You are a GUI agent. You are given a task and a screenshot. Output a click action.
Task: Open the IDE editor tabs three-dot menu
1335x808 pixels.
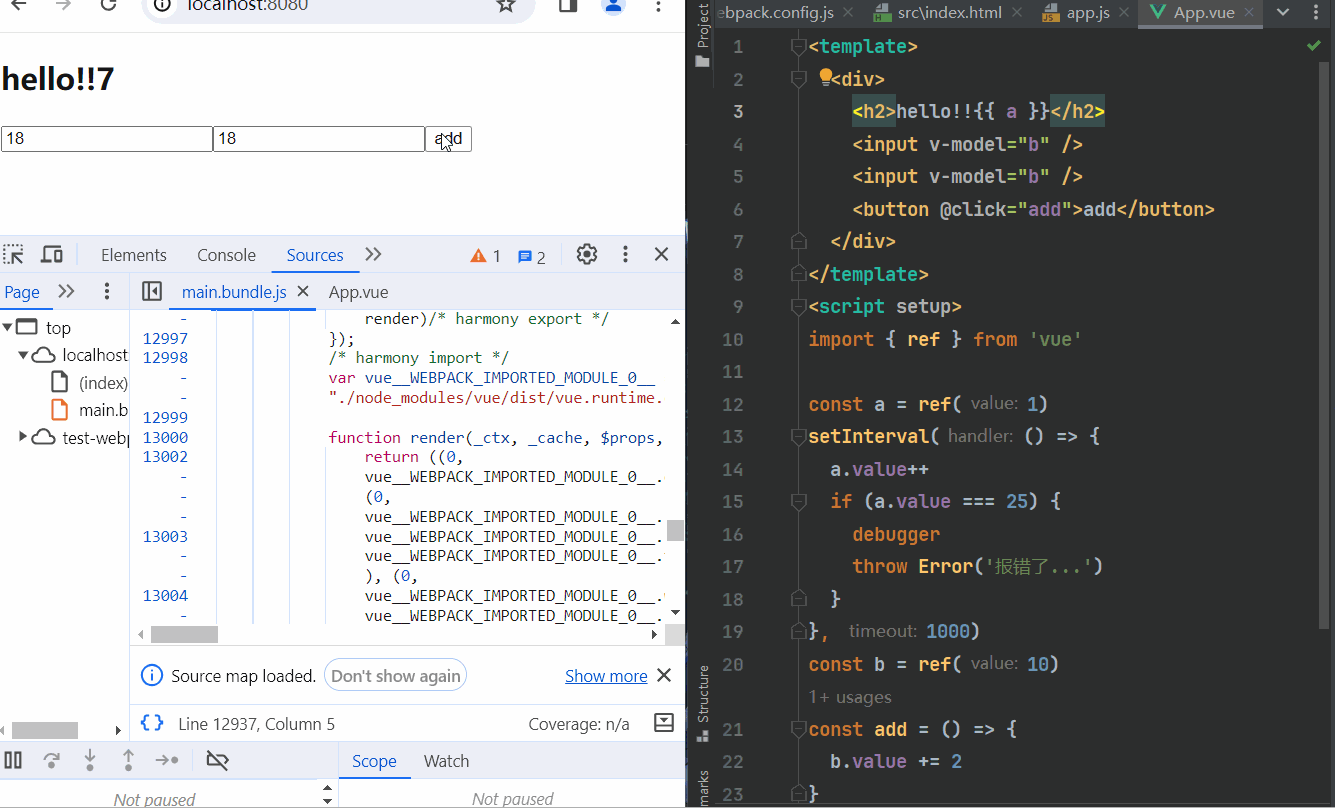[1316, 13]
